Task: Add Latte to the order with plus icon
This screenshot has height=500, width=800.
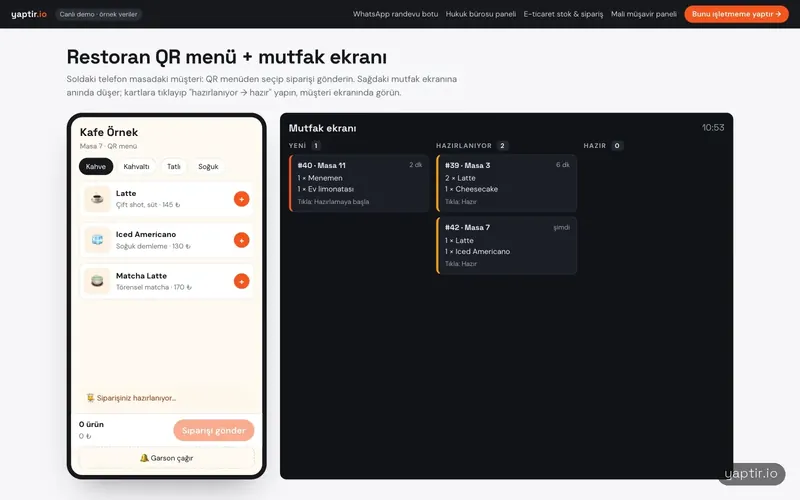Action: tap(241, 199)
